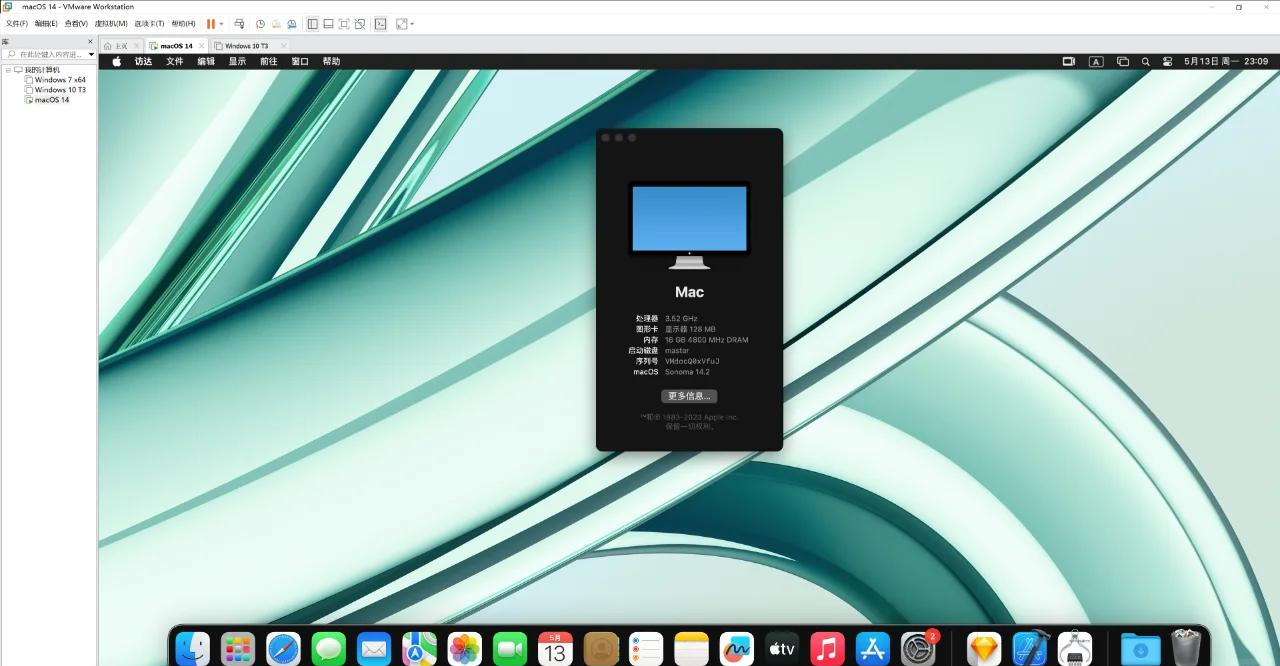Collapse the 我的计算机 tree node
Viewport: 1280px width, 666px height.
[7, 70]
